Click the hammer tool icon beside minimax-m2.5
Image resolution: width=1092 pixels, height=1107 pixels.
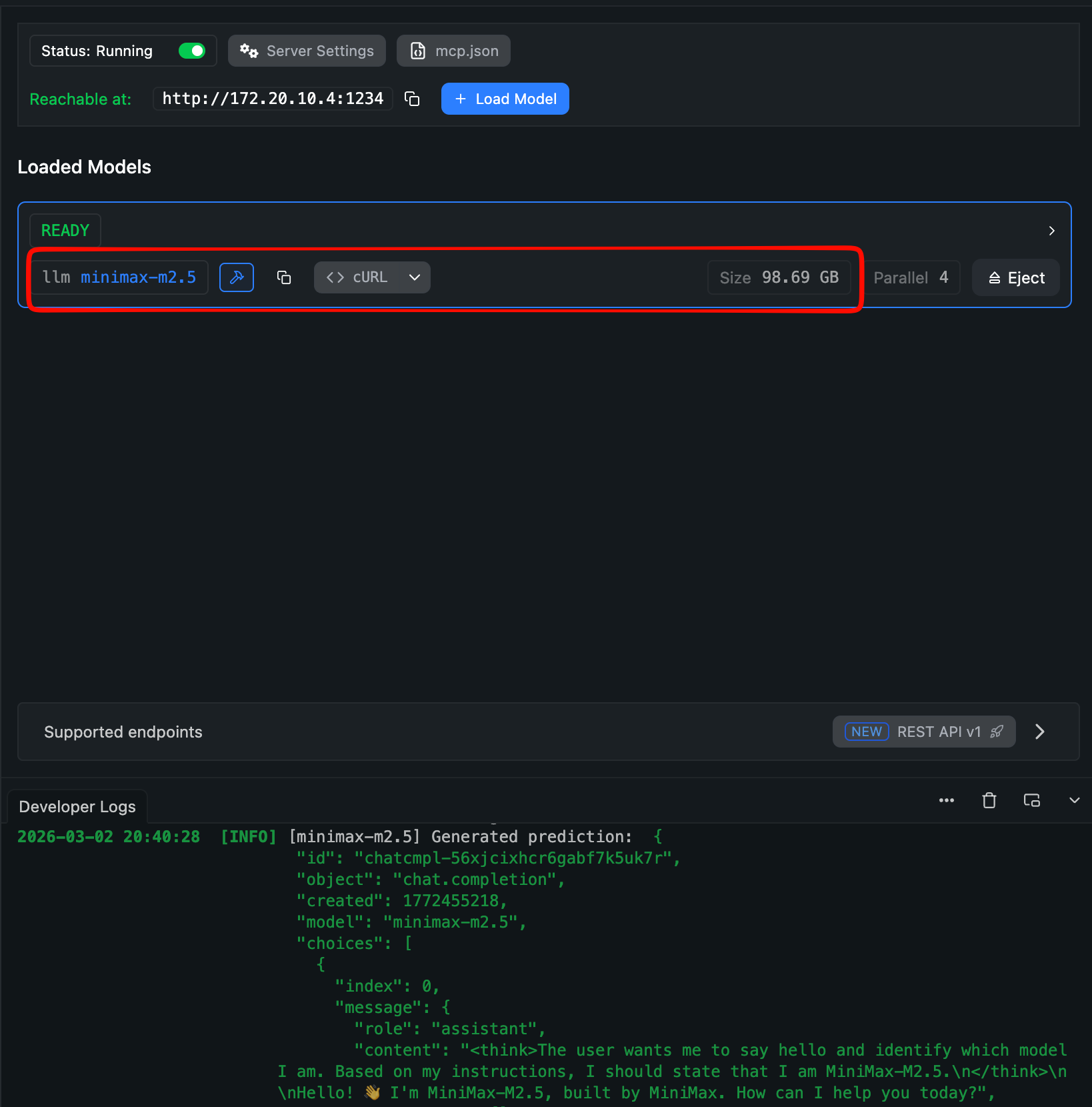(237, 277)
